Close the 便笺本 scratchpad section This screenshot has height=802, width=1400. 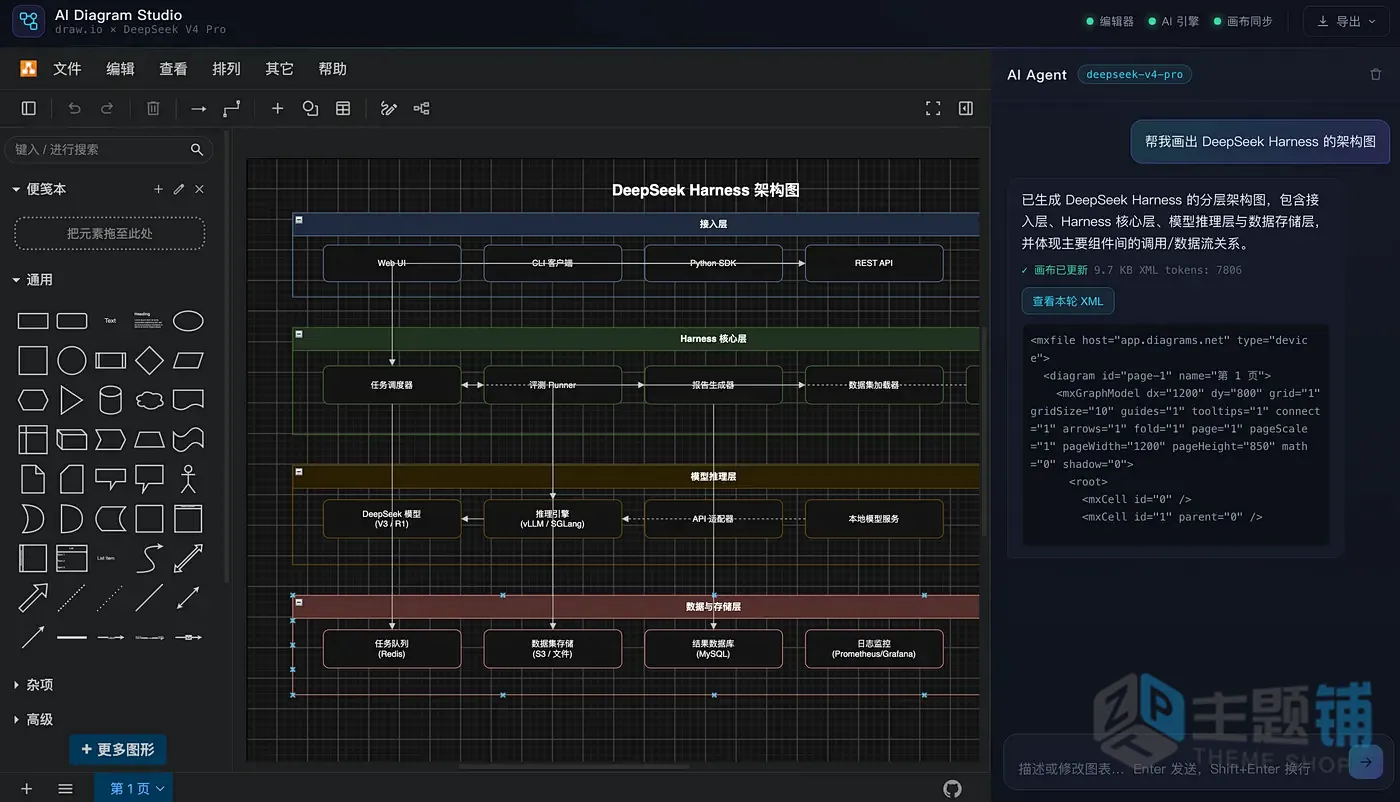point(199,189)
